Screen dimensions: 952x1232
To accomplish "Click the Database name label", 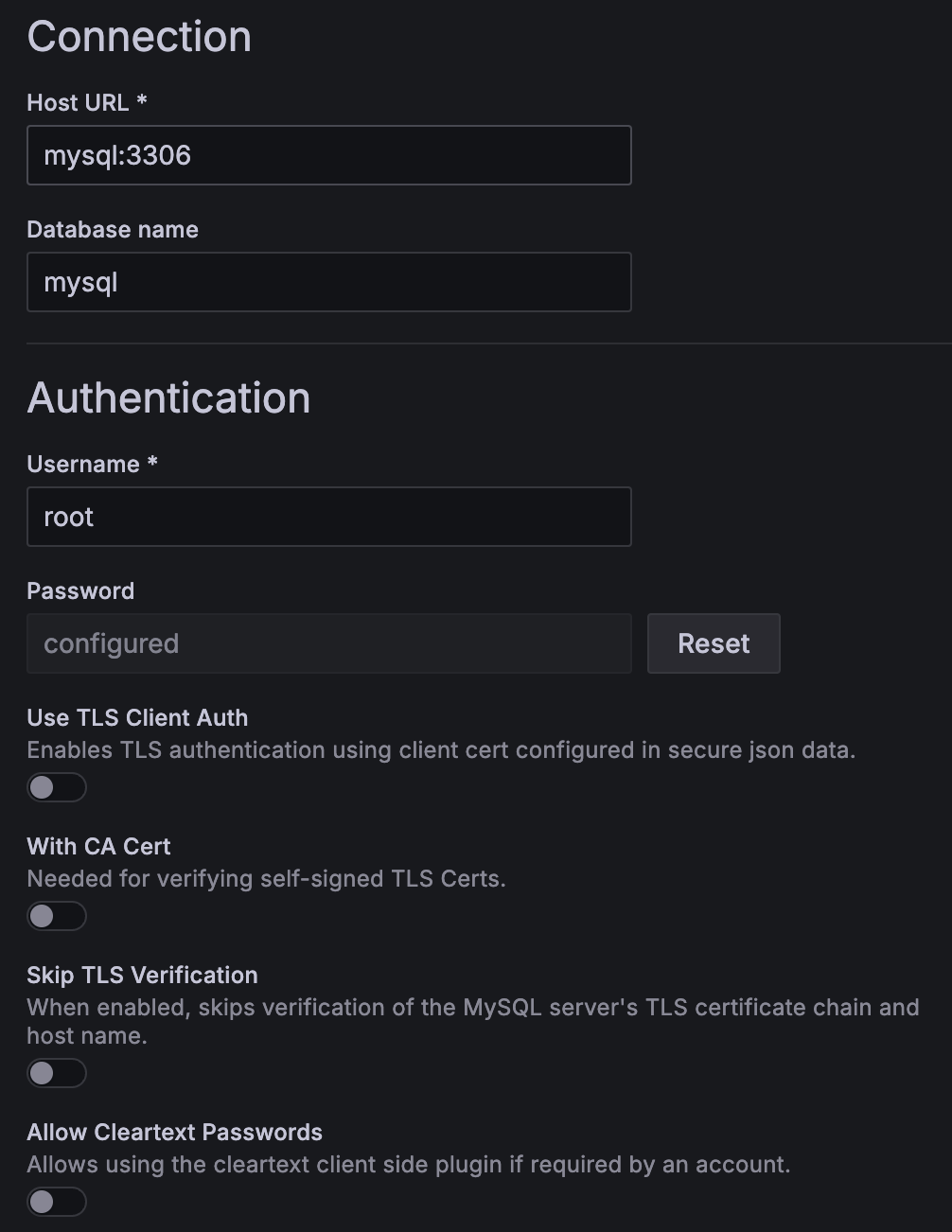I will coord(113,229).
